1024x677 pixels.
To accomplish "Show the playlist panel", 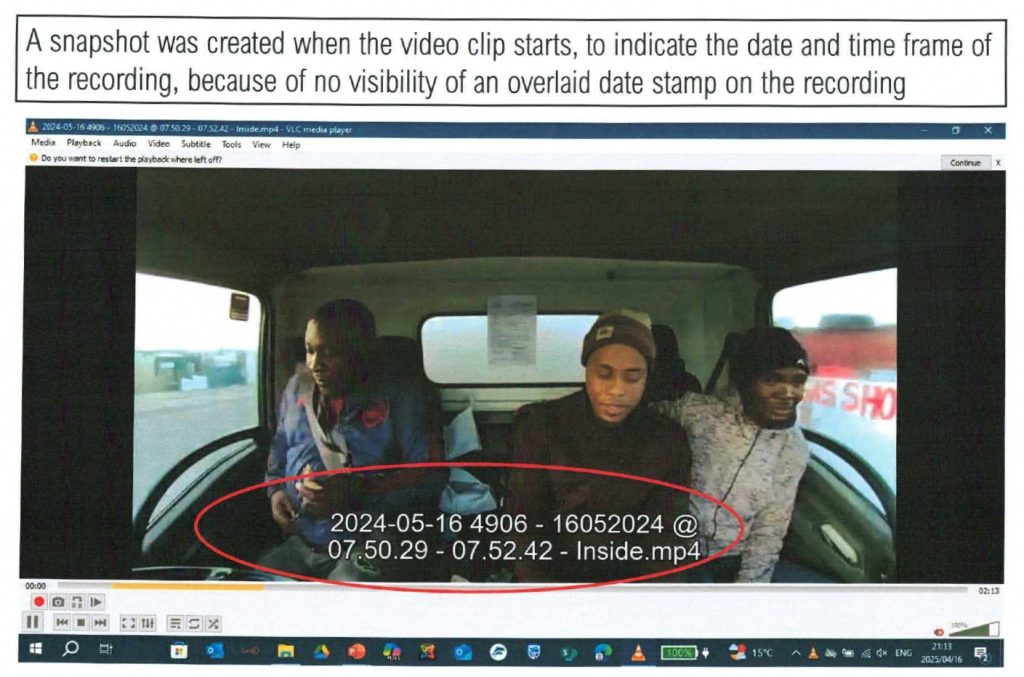I will point(175,623).
